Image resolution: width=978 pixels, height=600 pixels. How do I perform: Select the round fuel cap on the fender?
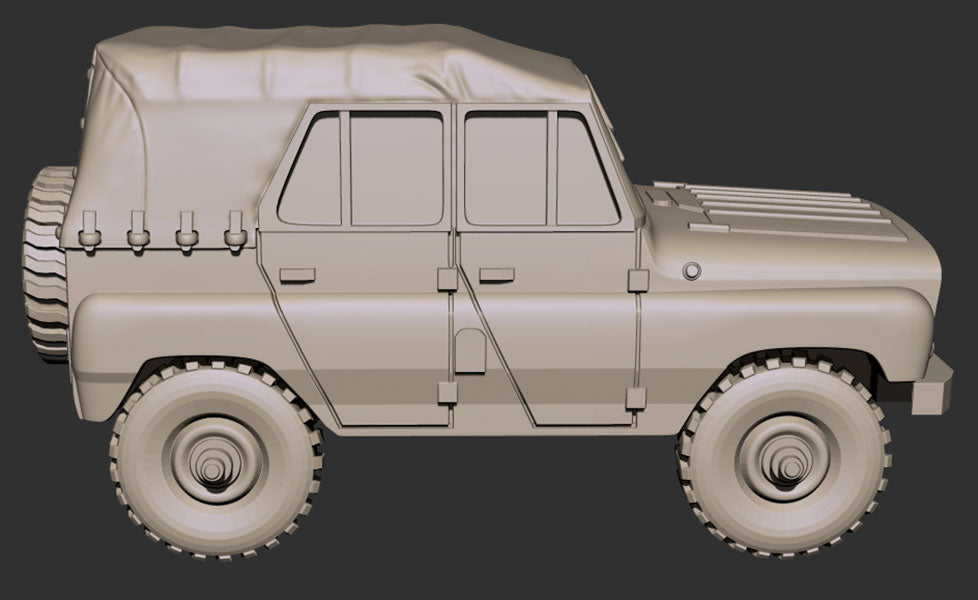click(x=689, y=271)
